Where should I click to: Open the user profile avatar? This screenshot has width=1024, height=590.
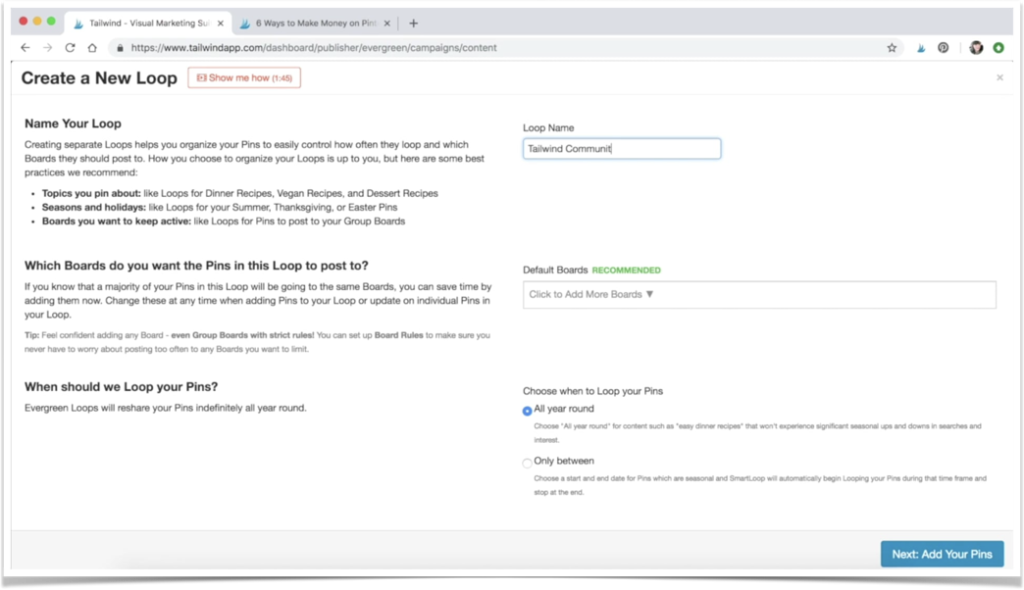click(x=976, y=48)
